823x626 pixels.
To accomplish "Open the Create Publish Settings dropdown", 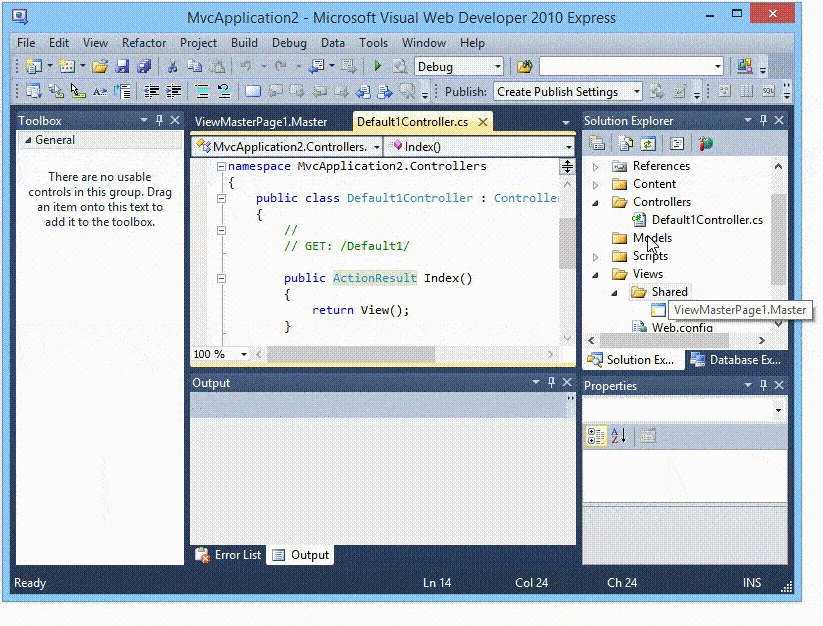I will pyautogui.click(x=636, y=92).
